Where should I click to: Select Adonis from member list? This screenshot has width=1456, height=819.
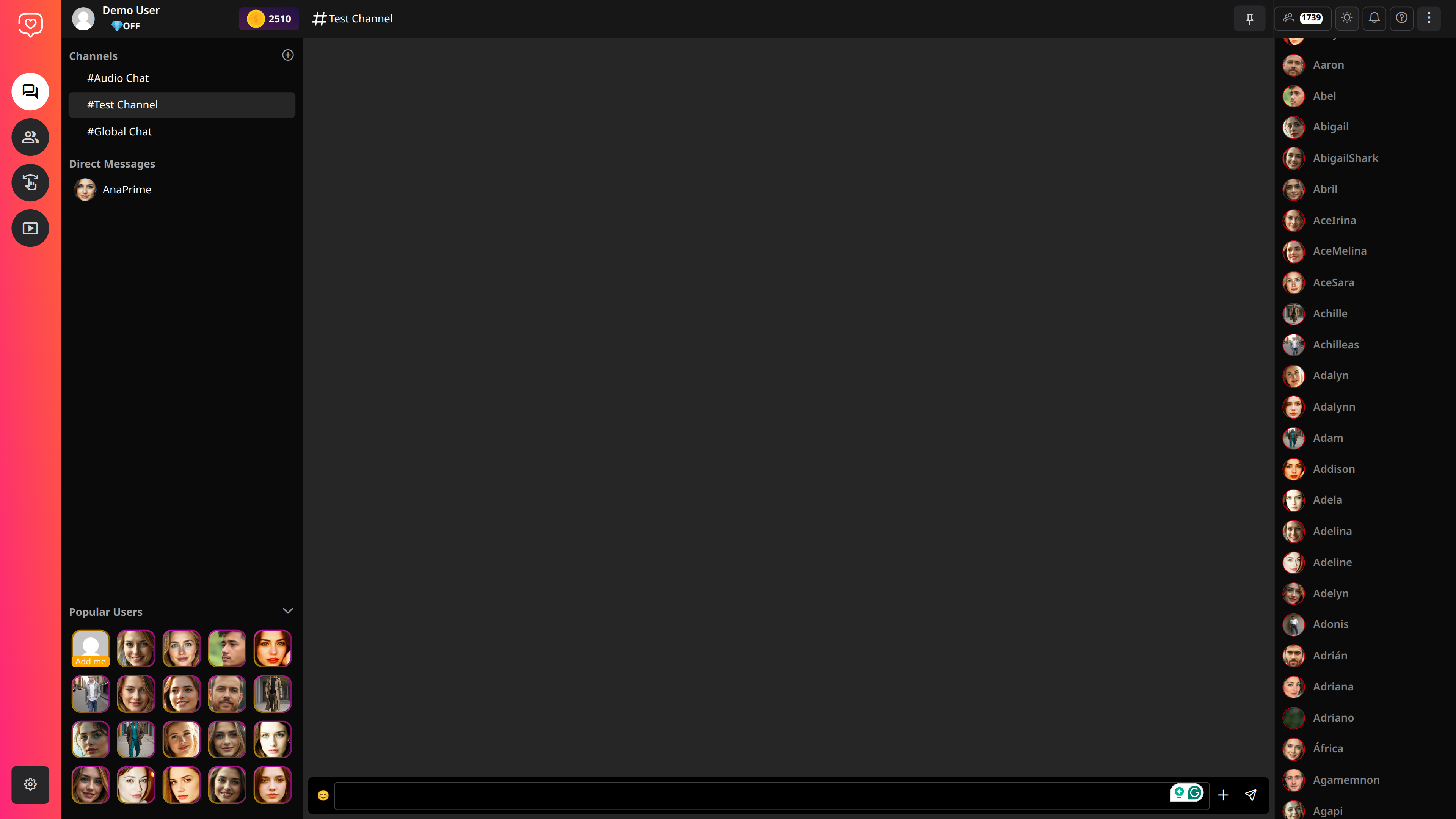1365,624
